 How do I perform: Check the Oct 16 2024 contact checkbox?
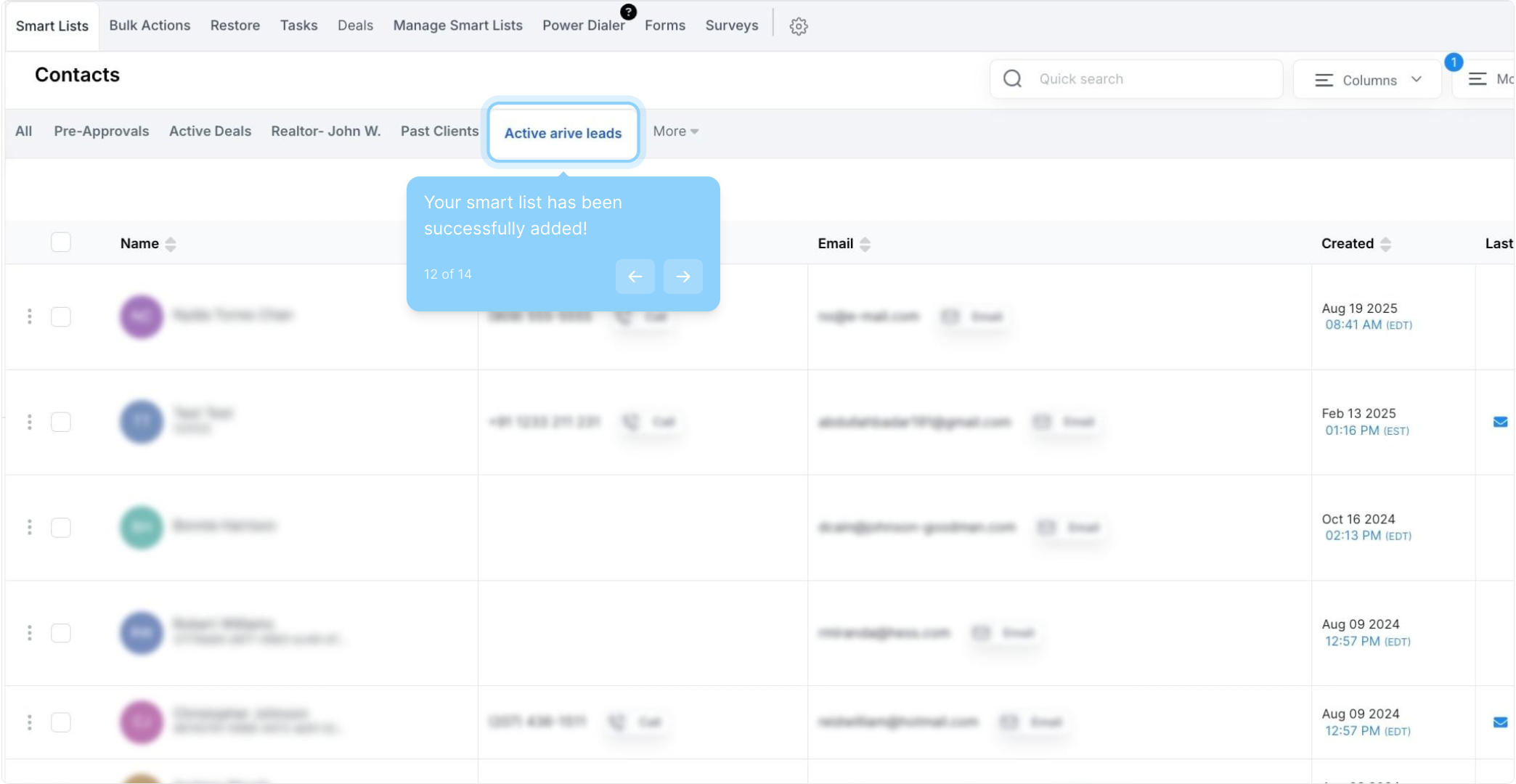click(61, 527)
